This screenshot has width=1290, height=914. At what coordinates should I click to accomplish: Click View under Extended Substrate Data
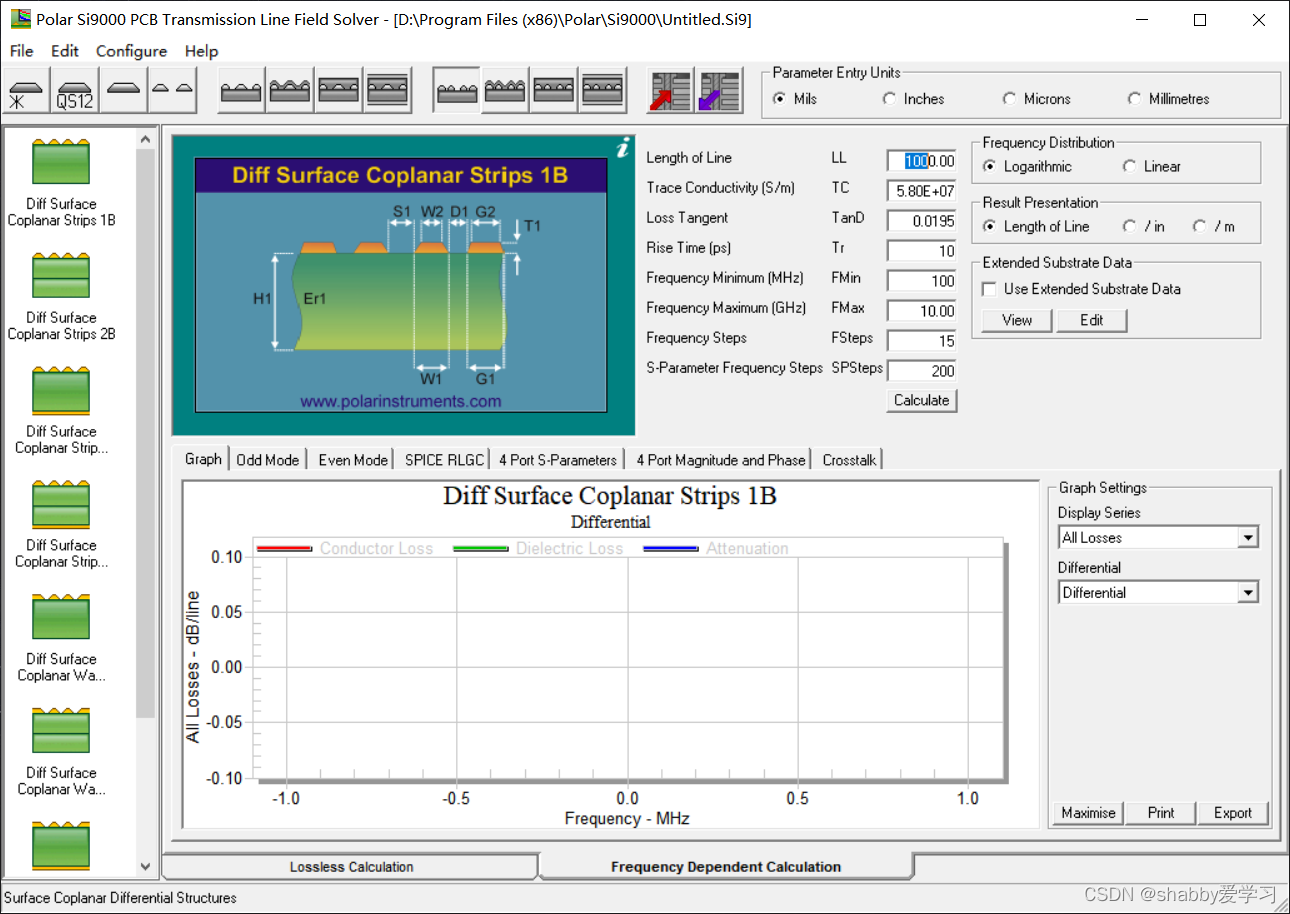coord(1016,320)
